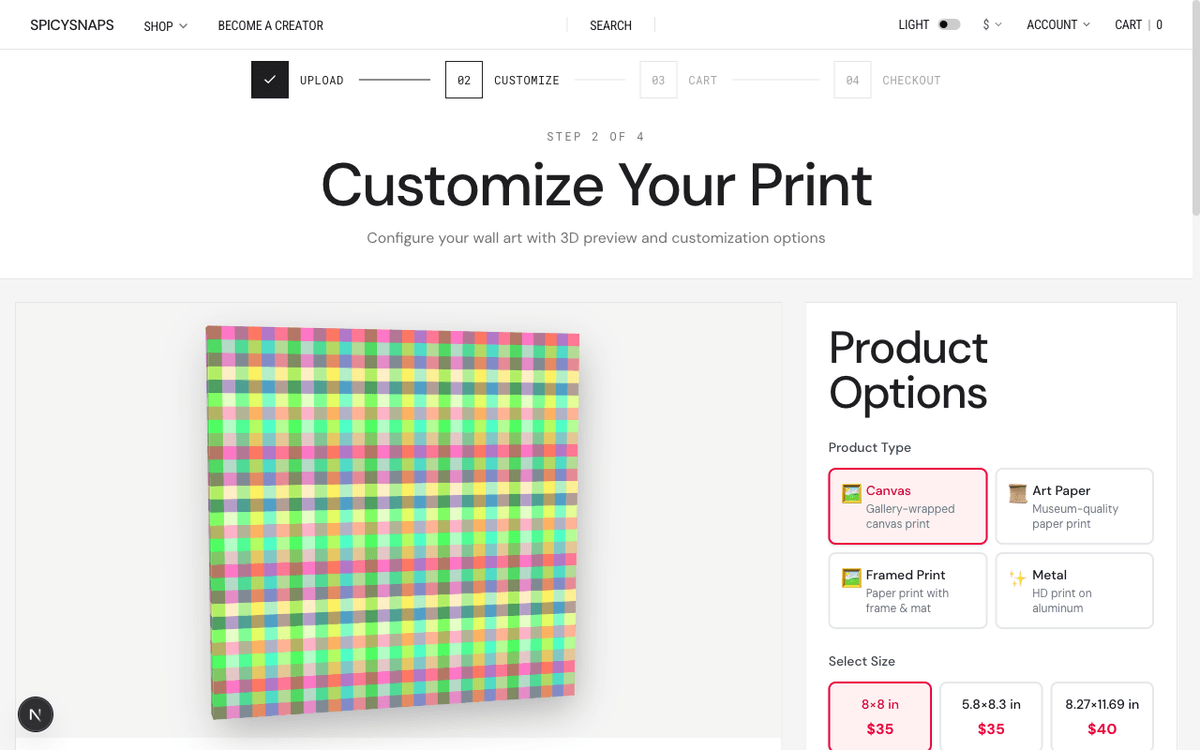Viewport: 1200px width, 750px height.
Task: Click the Framed Print picture icon
Action: (852, 577)
